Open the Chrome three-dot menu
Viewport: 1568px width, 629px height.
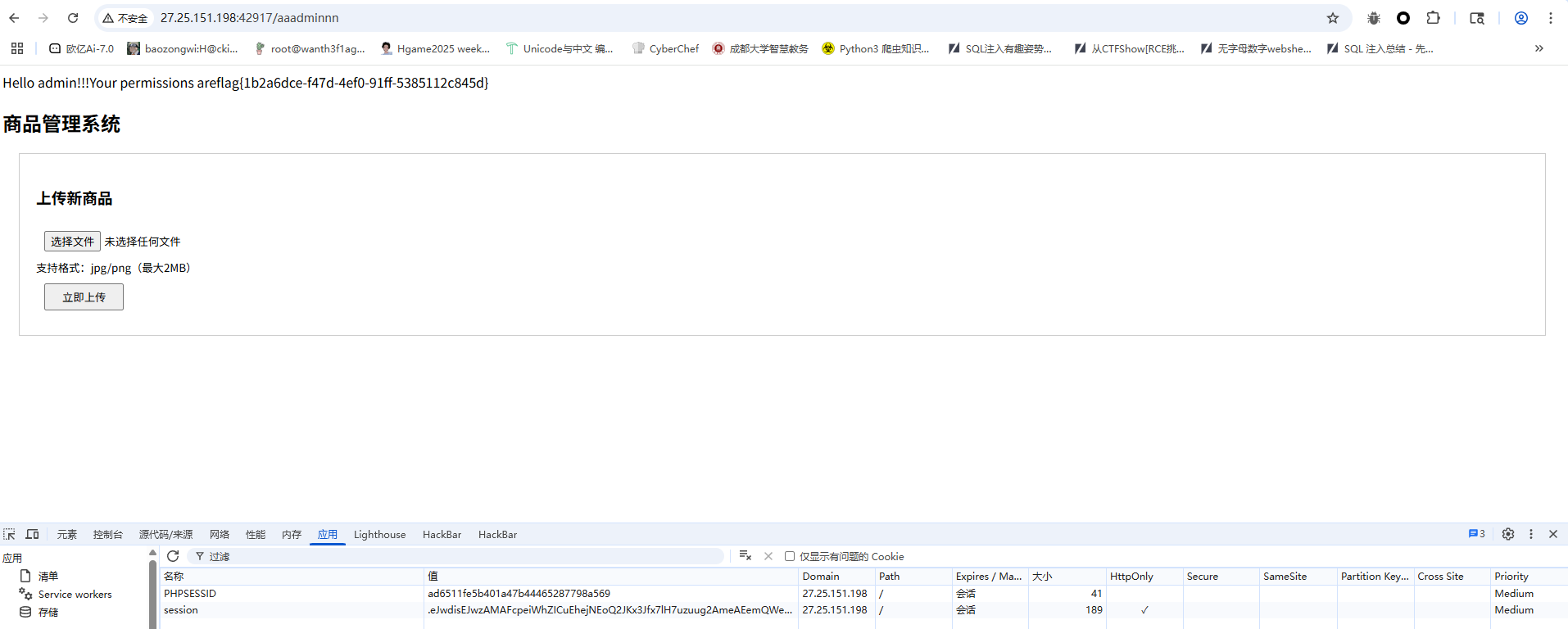(x=1551, y=18)
